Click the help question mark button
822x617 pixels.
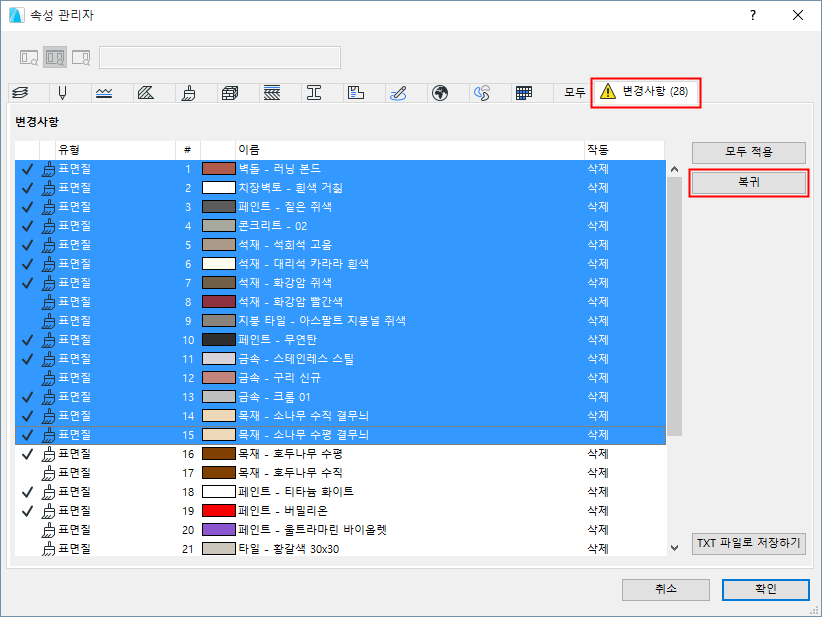(x=753, y=15)
